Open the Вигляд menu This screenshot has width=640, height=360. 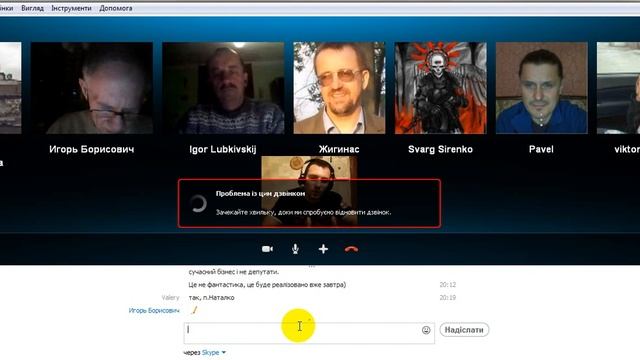point(32,8)
